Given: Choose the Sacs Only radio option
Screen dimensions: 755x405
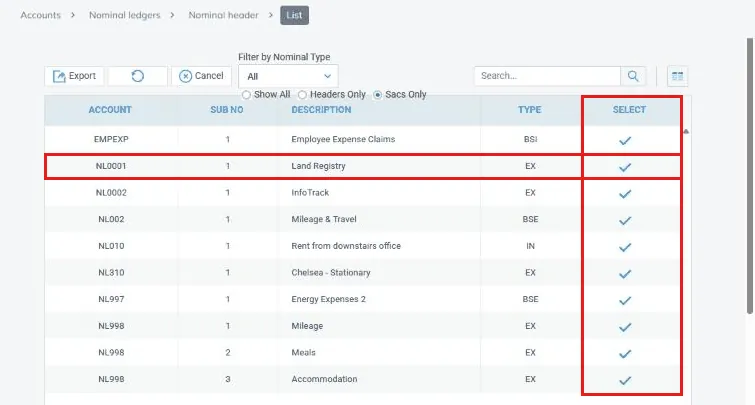Looking at the screenshot, I should [378, 95].
